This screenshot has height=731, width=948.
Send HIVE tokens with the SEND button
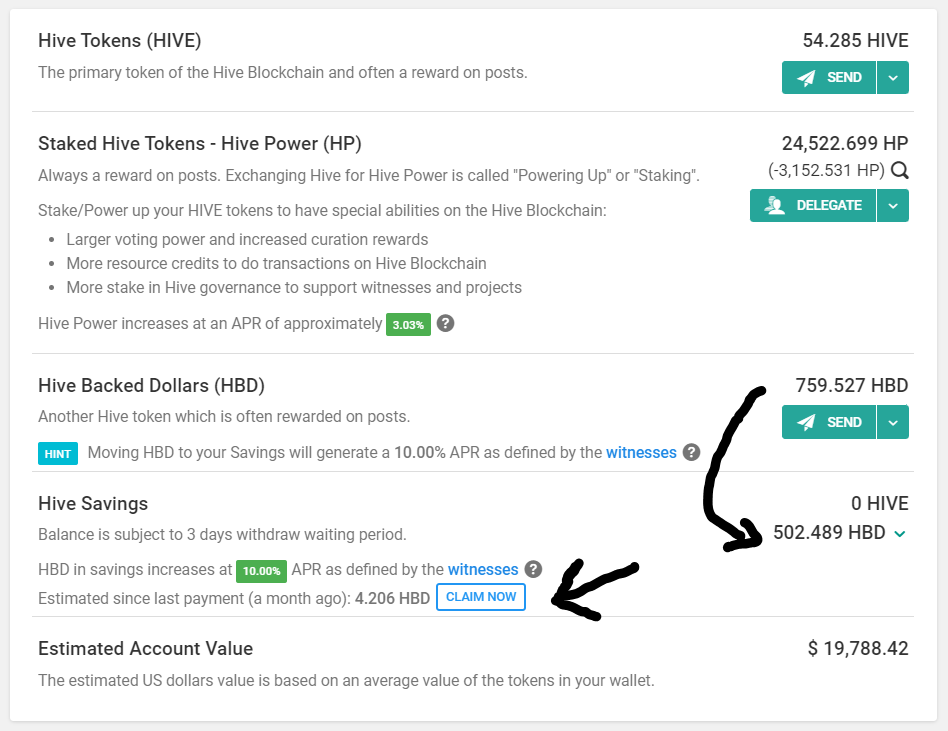coord(829,77)
